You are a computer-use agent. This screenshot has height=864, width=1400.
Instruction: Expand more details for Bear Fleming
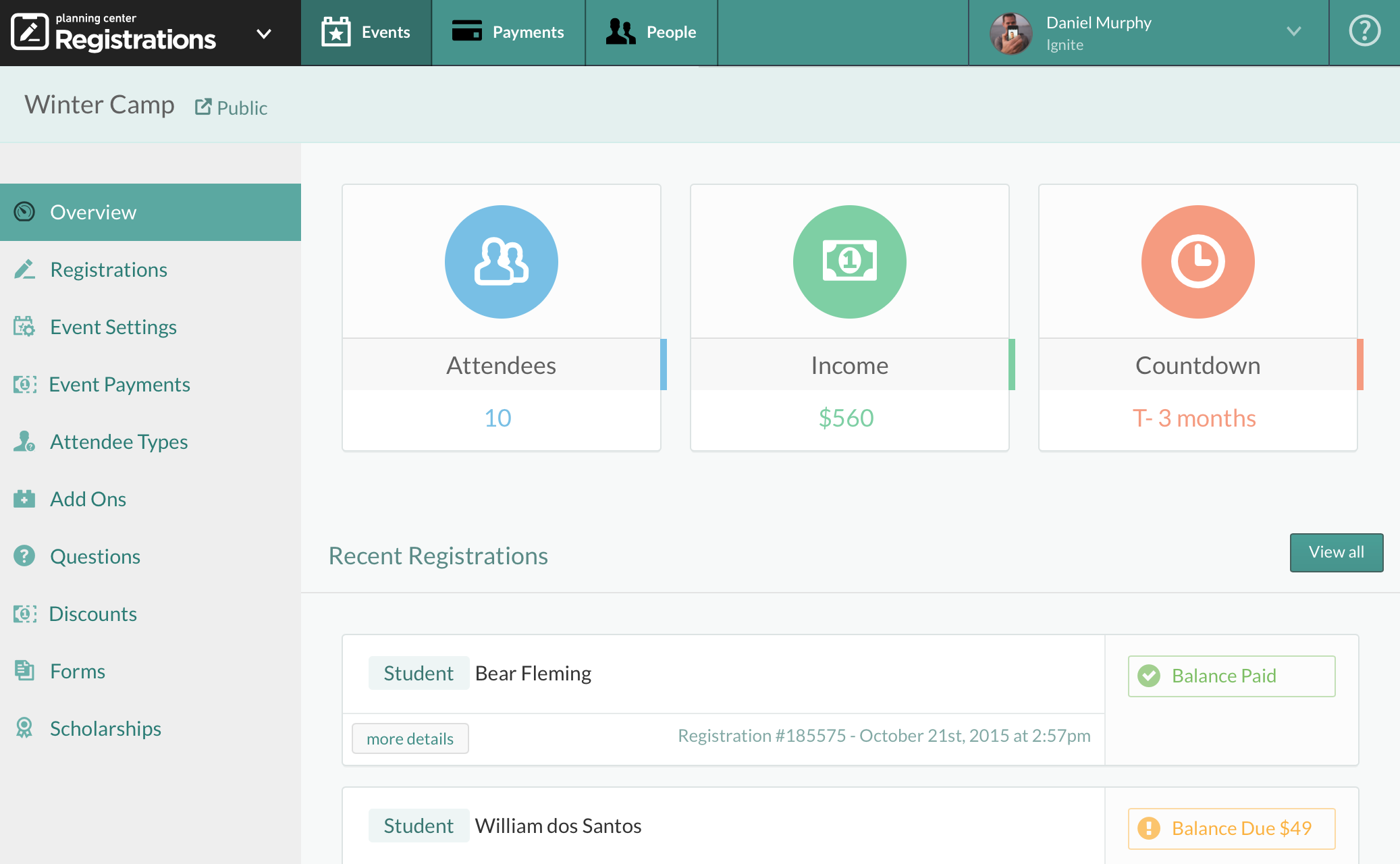pyautogui.click(x=410, y=738)
